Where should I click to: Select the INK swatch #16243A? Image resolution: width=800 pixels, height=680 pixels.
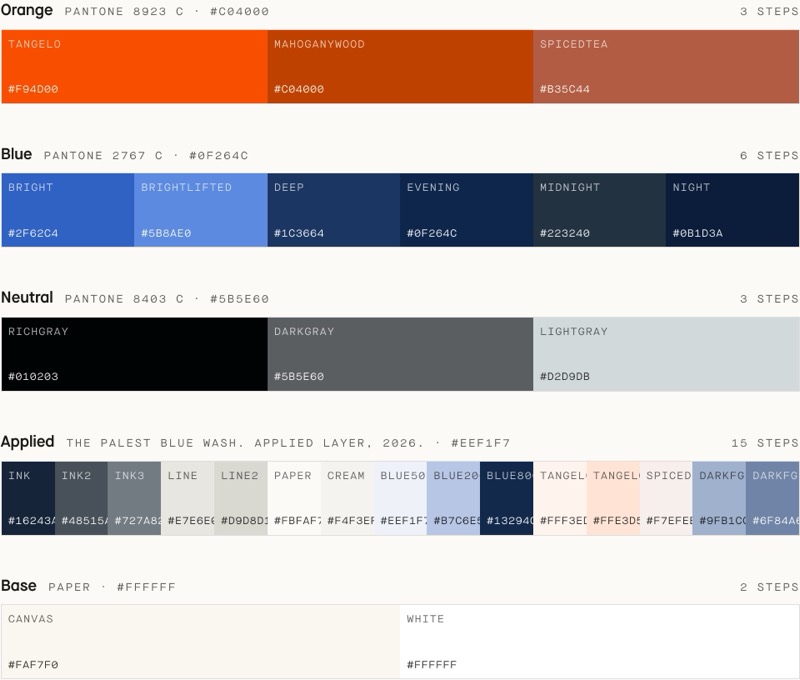(x=28, y=498)
